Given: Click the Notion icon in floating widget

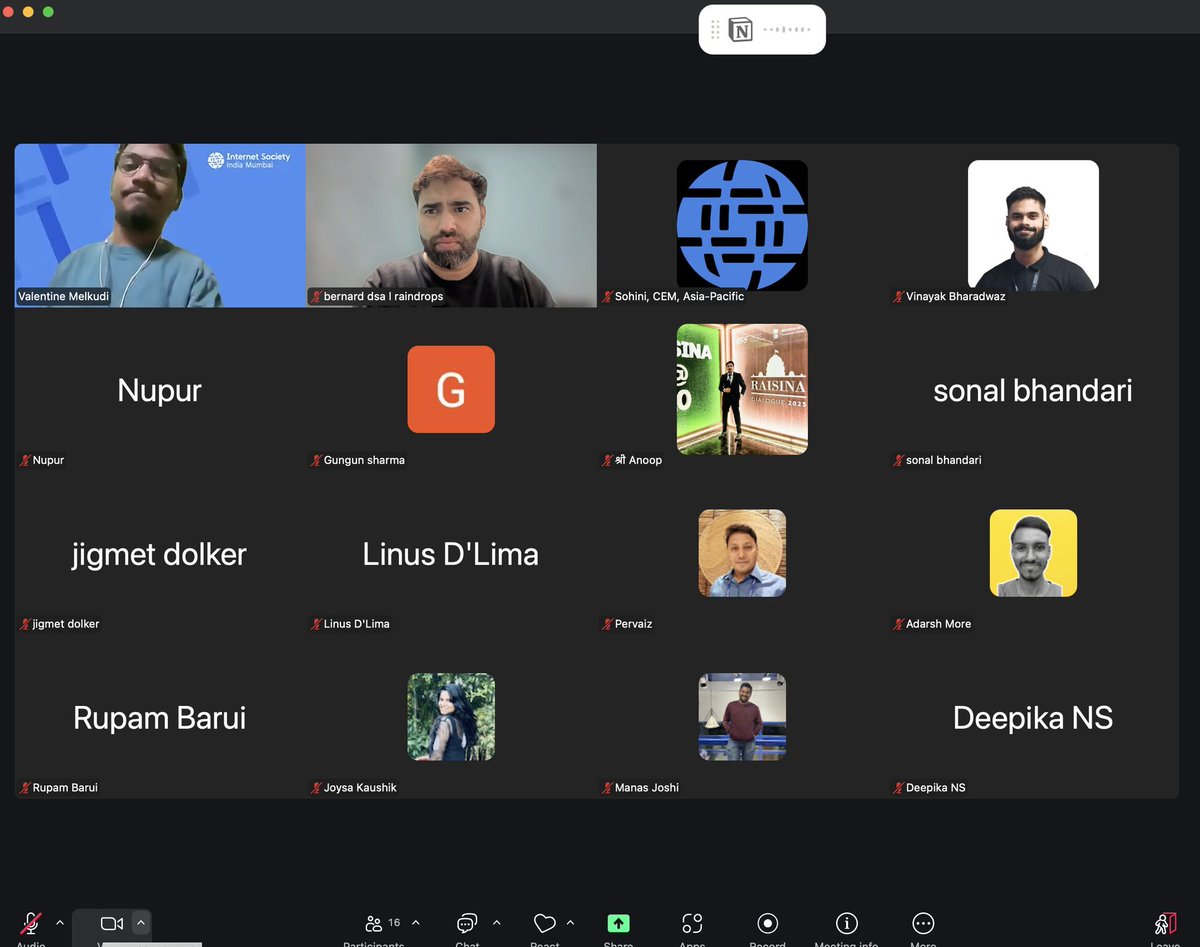Looking at the screenshot, I should pyautogui.click(x=740, y=30).
